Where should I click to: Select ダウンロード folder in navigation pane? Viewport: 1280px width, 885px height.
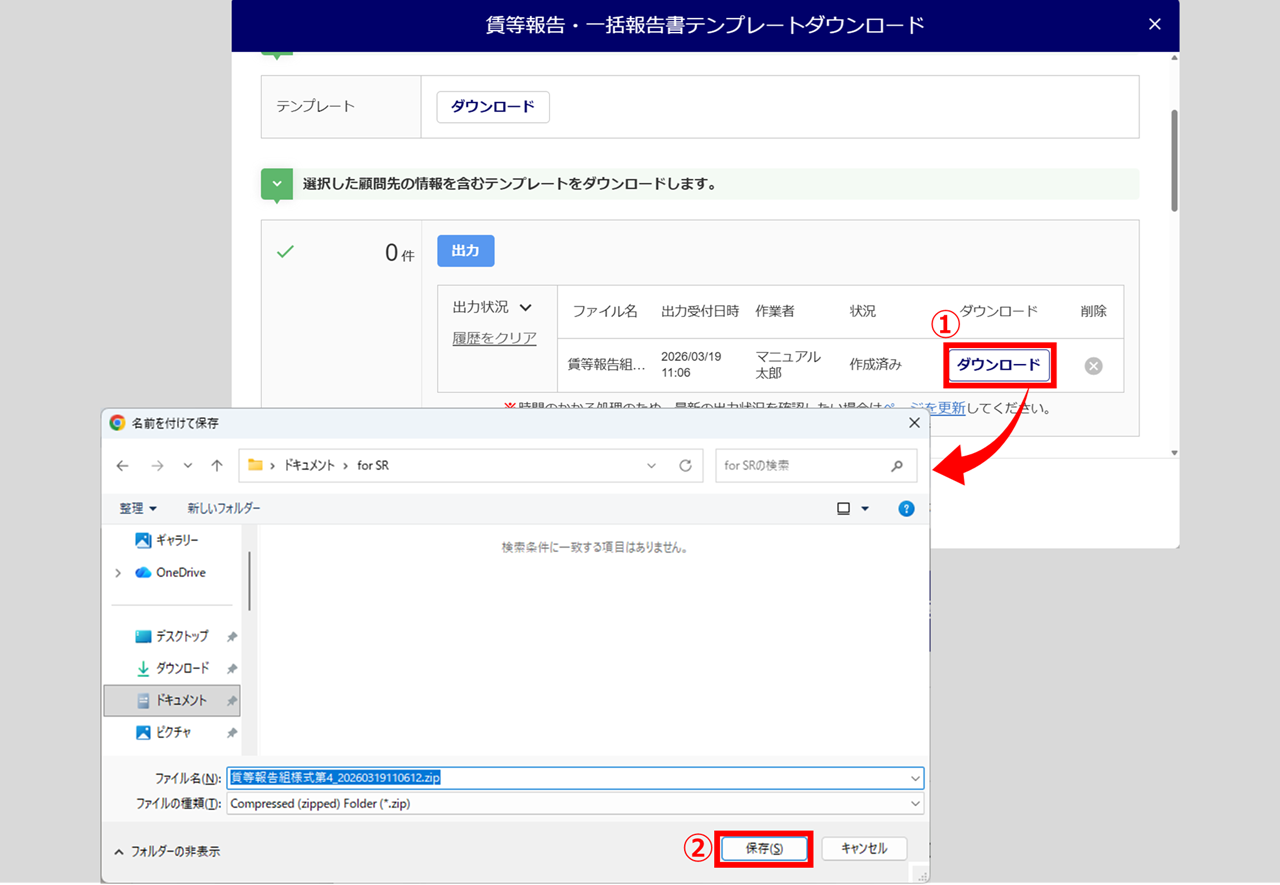coord(182,668)
